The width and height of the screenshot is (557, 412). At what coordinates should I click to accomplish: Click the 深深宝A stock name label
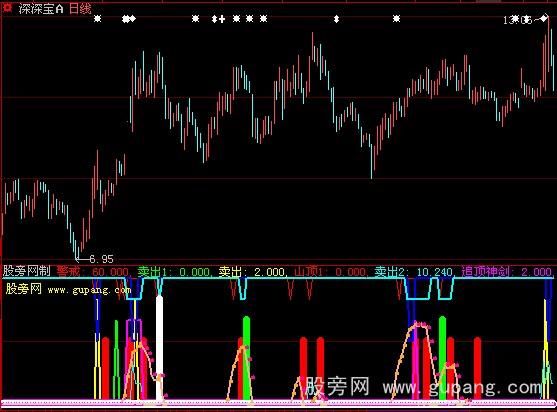coord(41,9)
